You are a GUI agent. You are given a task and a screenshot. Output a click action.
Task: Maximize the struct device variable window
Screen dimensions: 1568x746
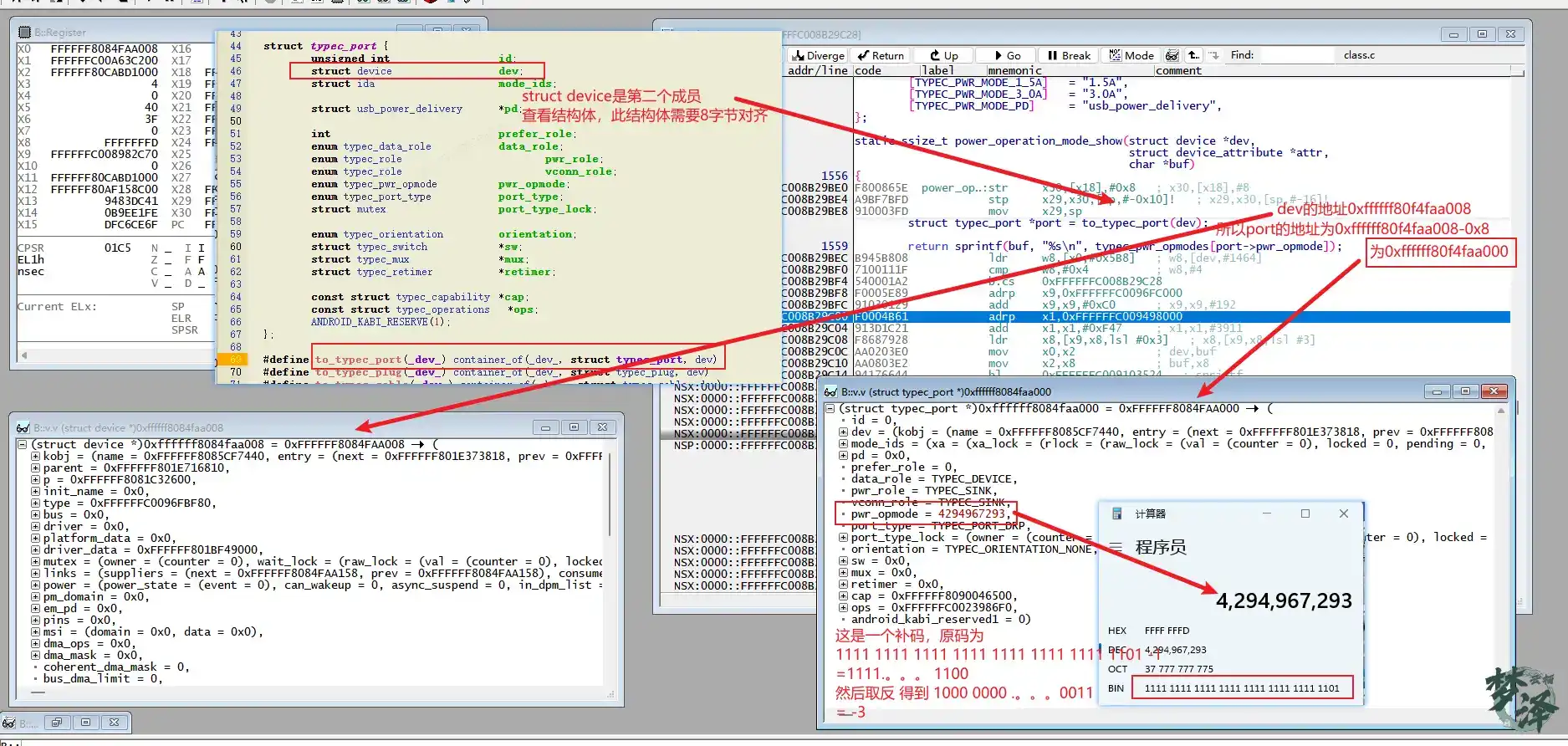[574, 427]
